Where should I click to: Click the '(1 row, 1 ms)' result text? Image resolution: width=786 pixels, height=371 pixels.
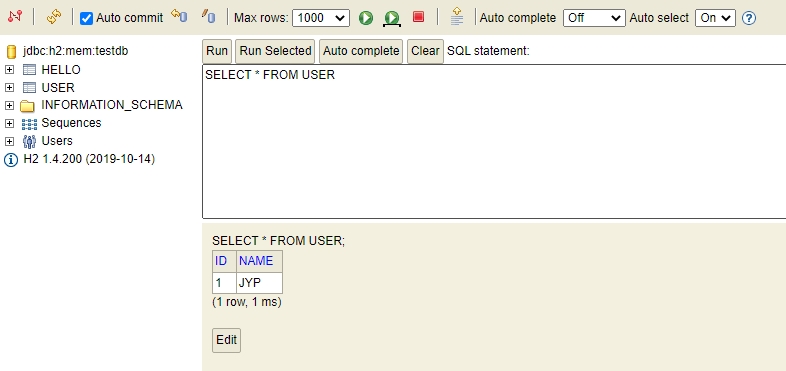(247, 302)
